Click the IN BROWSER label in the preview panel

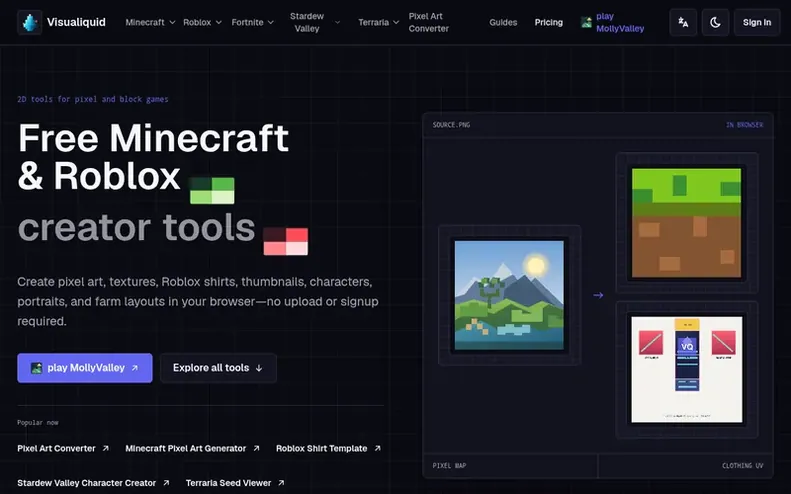(x=745, y=125)
